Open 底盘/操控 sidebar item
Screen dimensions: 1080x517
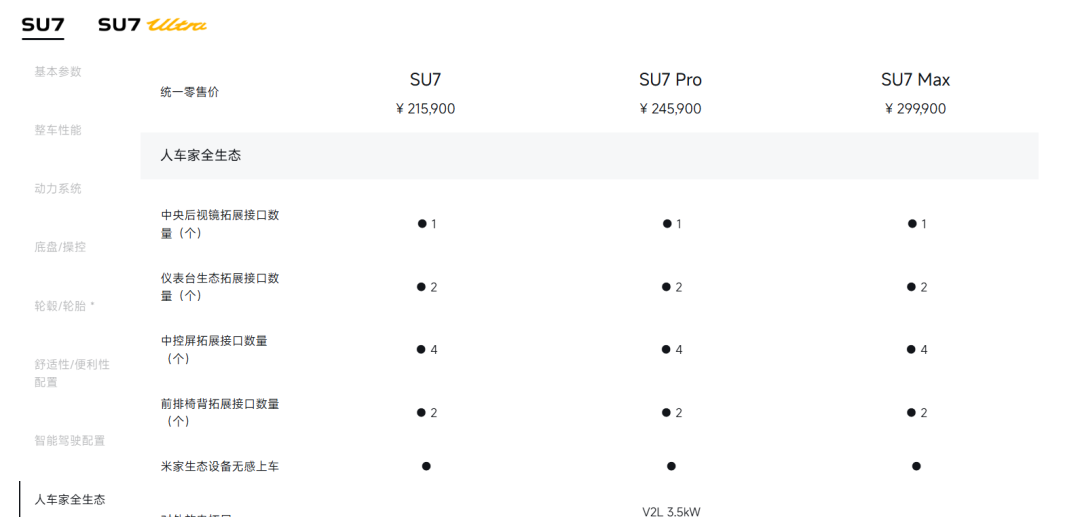tap(60, 247)
